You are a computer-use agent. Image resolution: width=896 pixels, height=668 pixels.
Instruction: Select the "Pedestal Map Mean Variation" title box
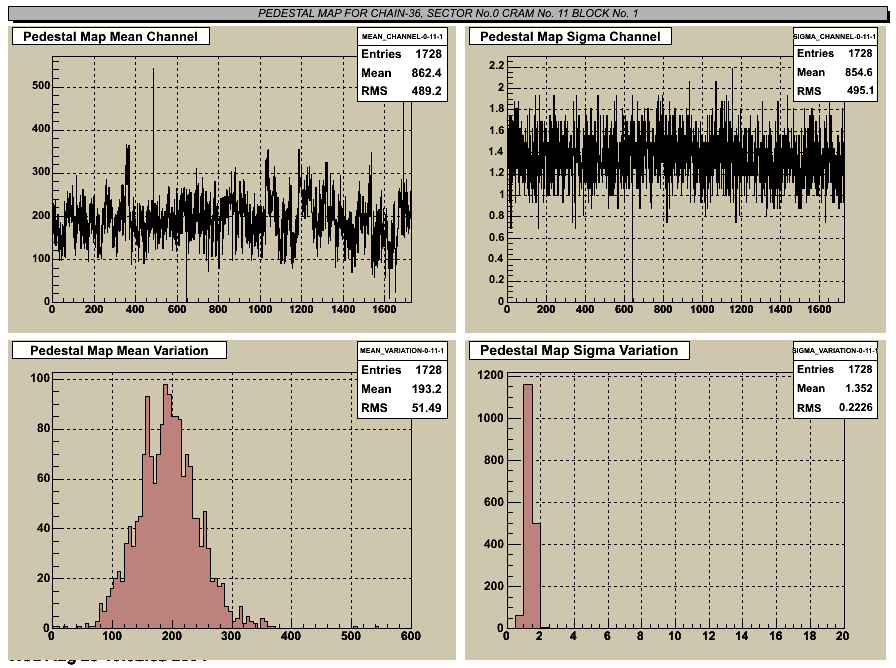(x=119, y=350)
